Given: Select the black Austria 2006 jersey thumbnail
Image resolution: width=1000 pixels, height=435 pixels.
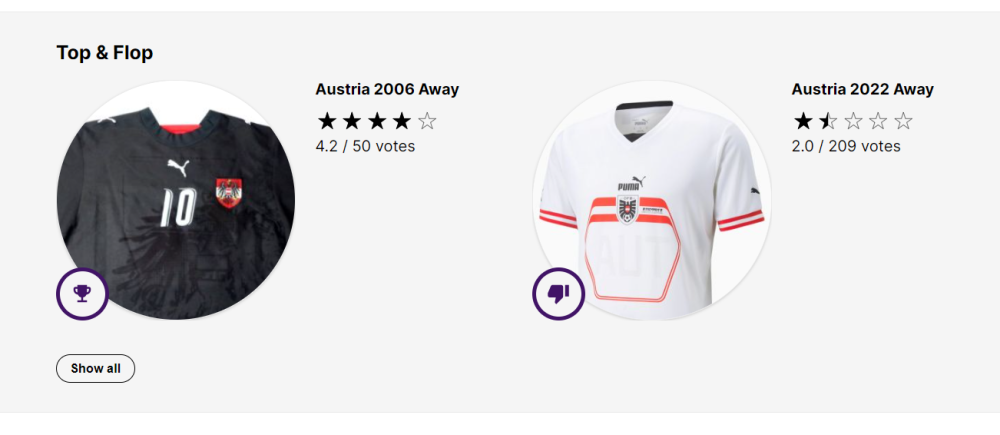Looking at the screenshot, I should (x=176, y=200).
